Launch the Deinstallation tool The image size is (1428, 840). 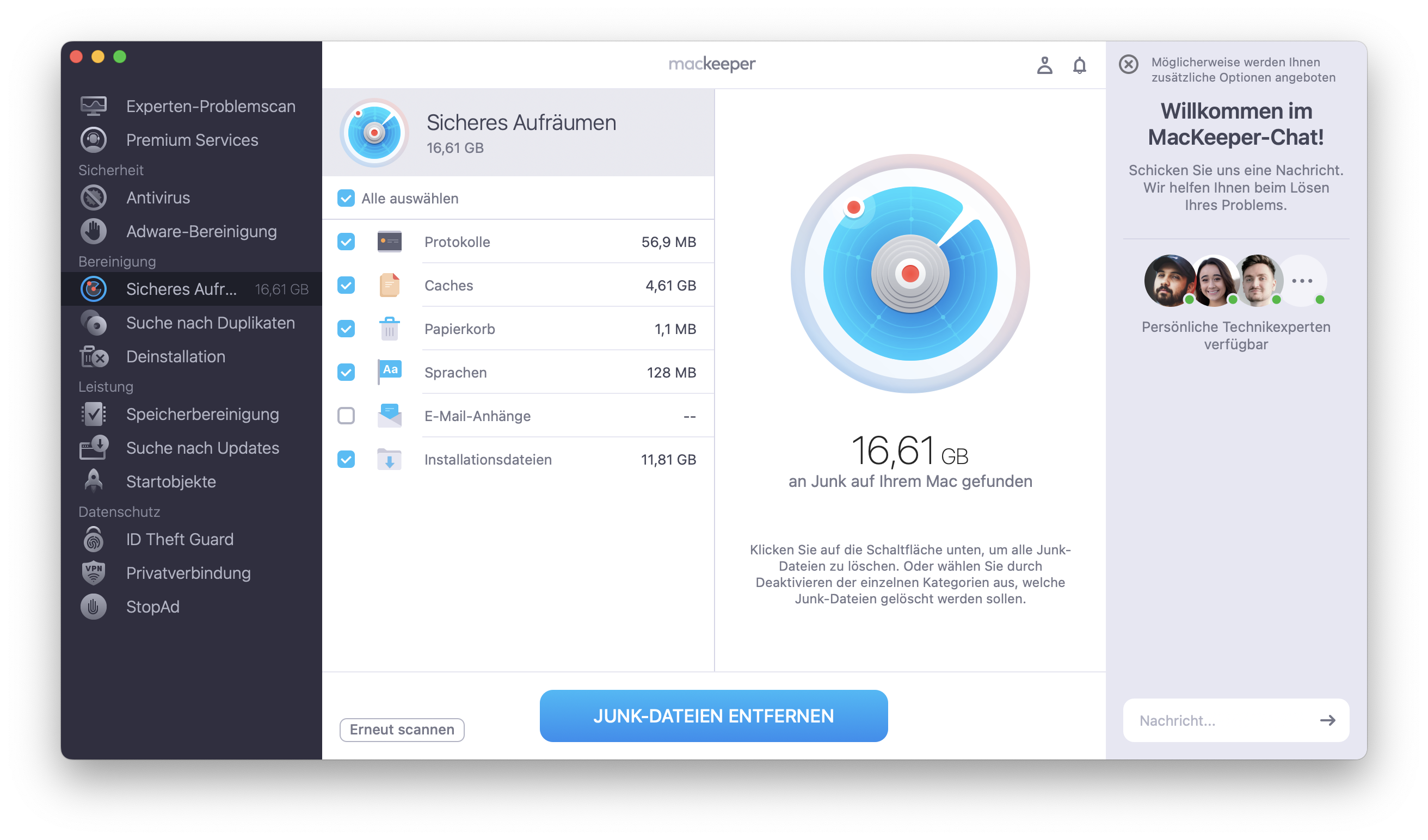pos(175,356)
